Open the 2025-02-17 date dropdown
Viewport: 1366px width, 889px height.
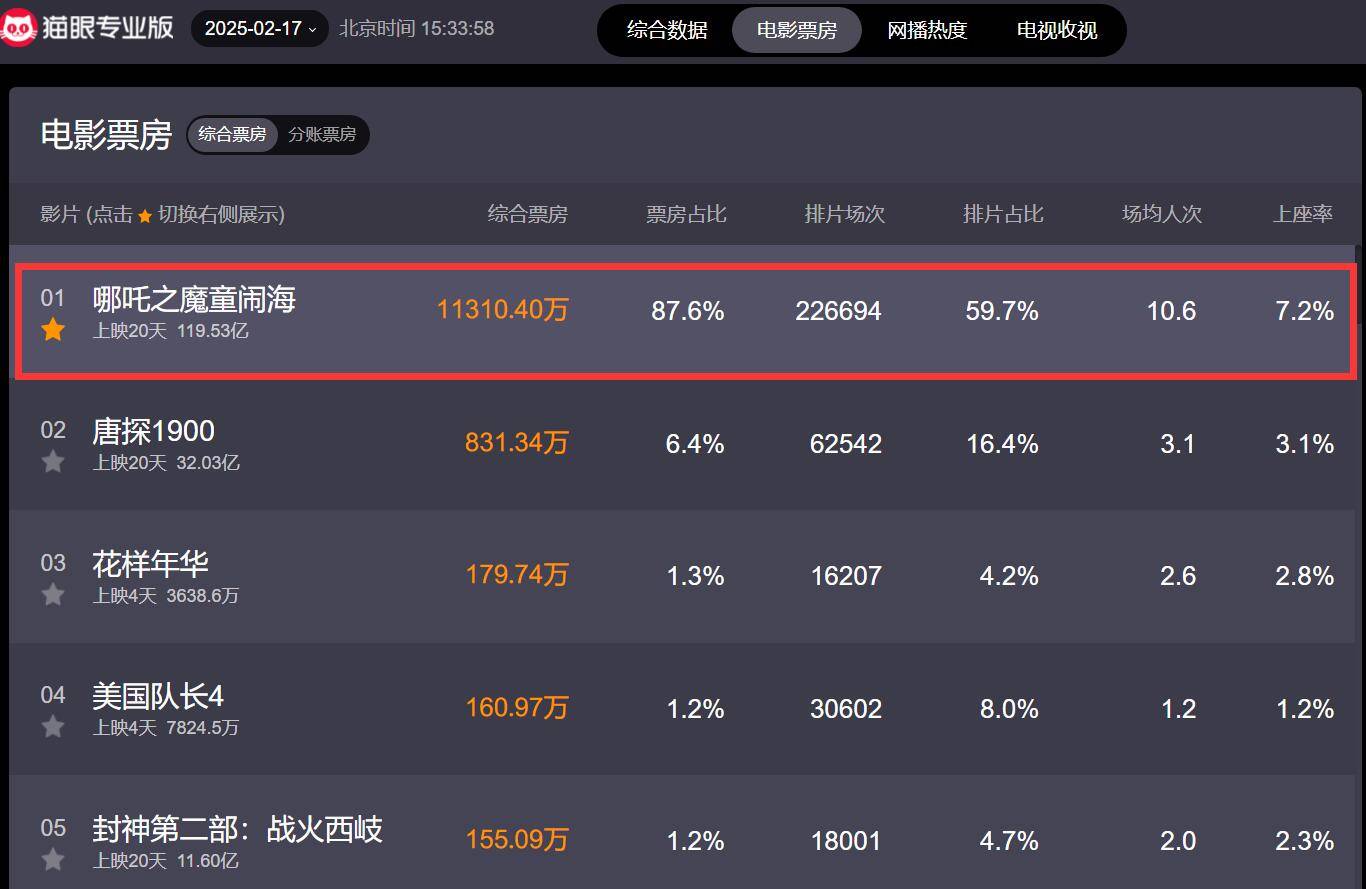point(260,29)
